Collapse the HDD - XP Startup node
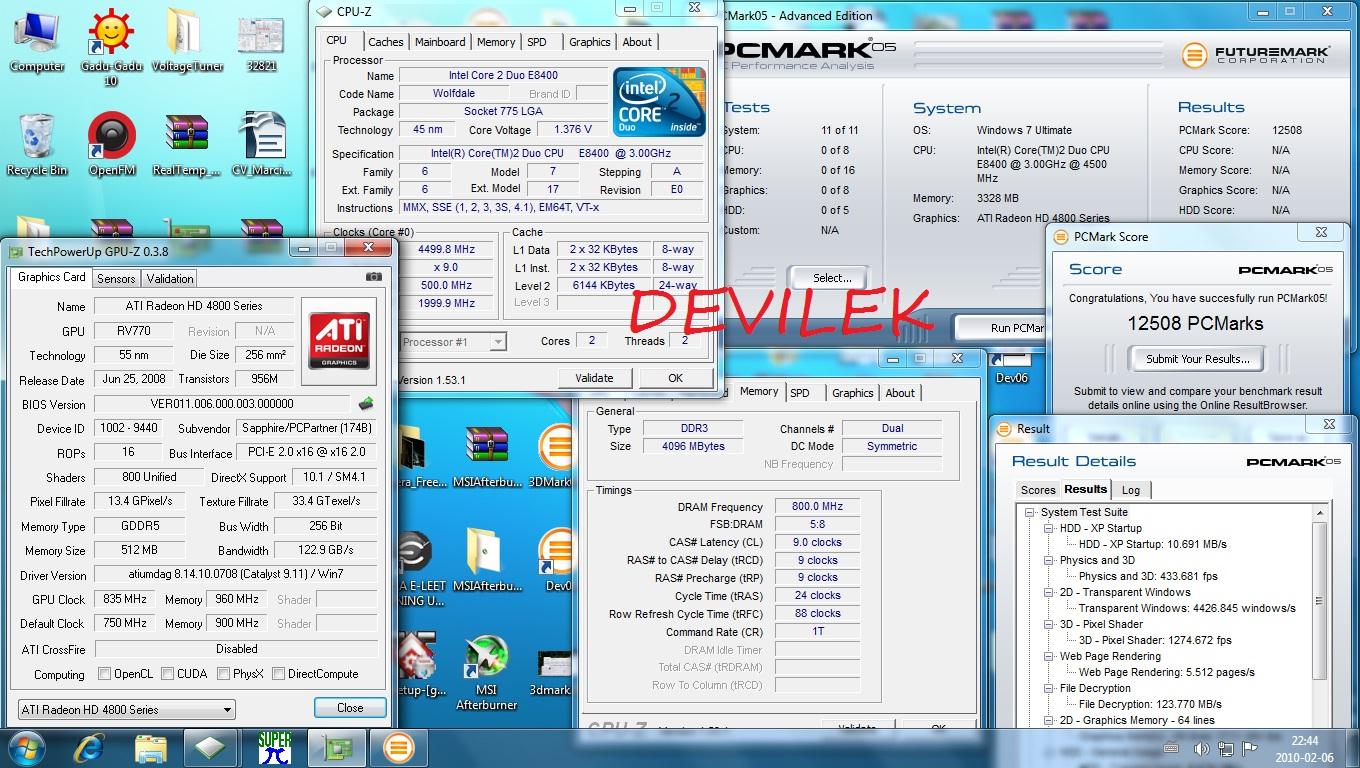The image size is (1360, 768). (x=1049, y=528)
